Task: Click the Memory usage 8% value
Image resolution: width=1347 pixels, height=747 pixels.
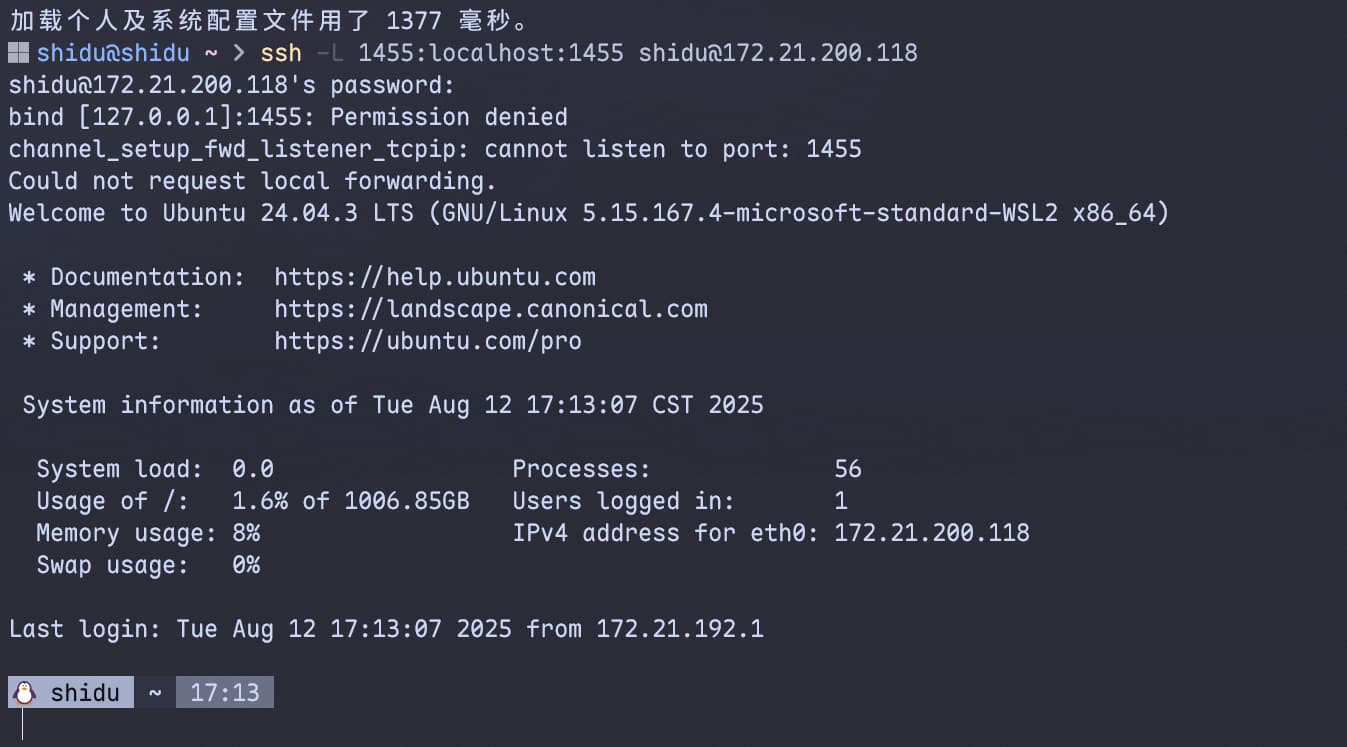Action: [246, 533]
